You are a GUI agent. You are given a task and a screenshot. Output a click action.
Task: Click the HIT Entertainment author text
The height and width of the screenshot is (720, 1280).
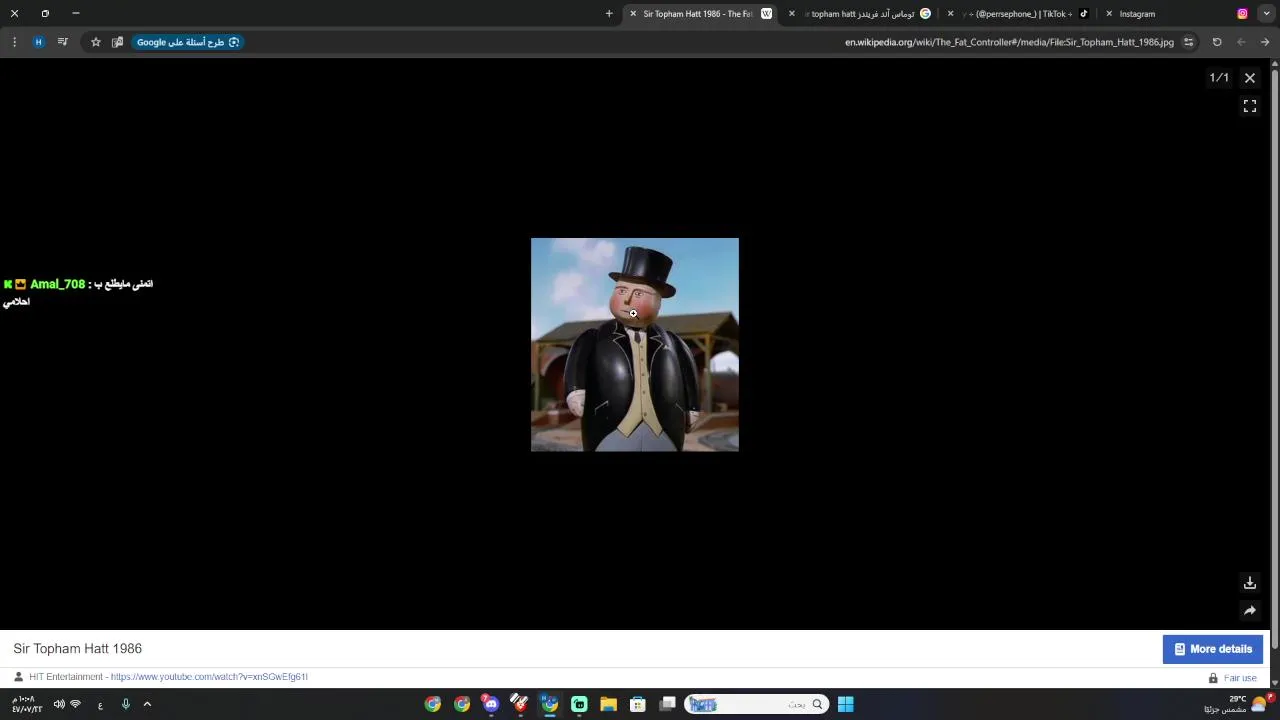[x=66, y=677]
